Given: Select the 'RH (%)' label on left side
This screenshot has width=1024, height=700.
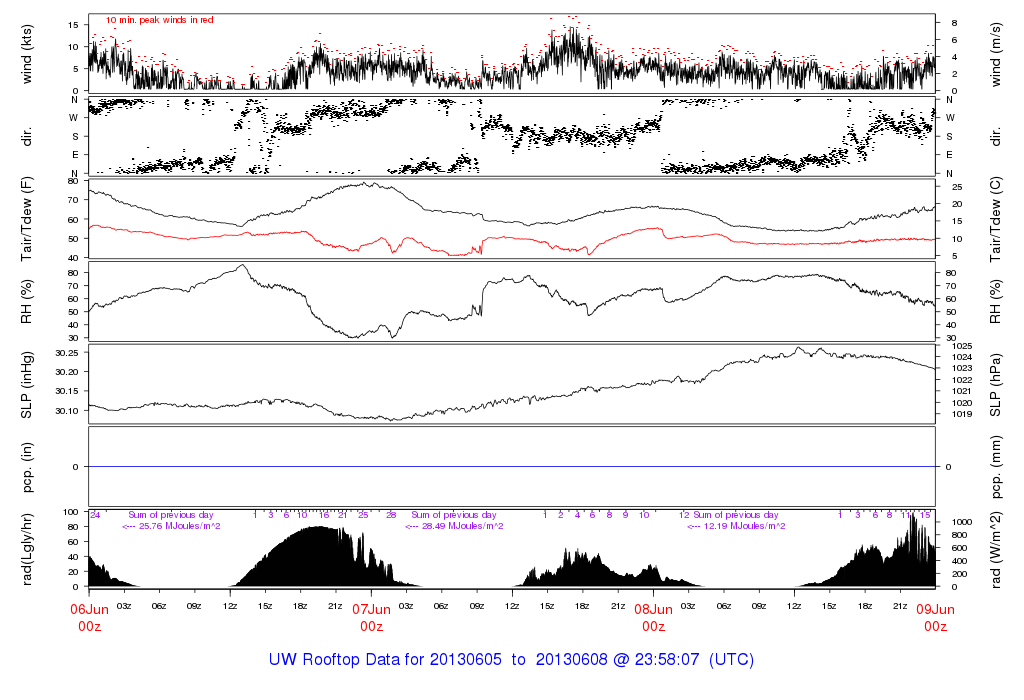Looking at the screenshot, I should point(27,302).
